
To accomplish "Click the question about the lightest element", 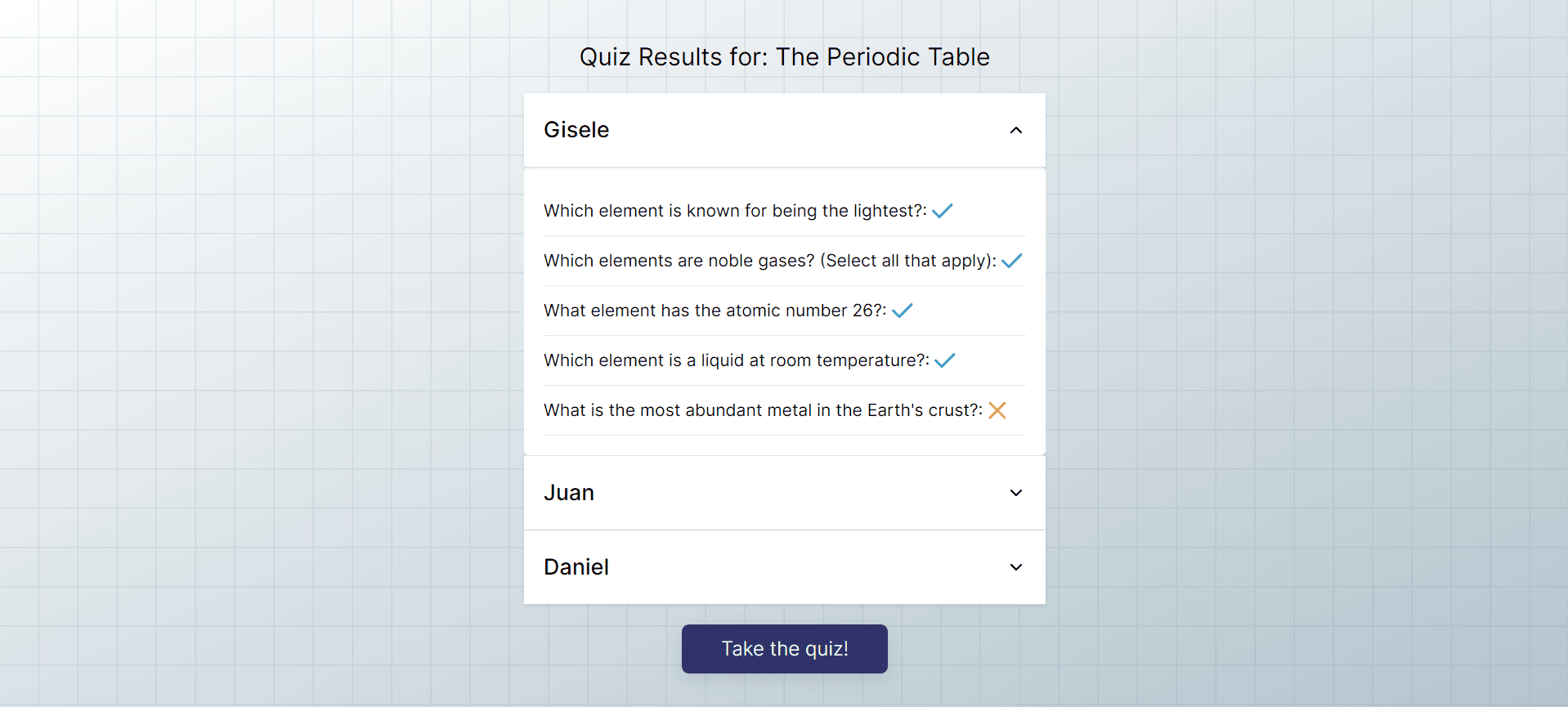I will click(735, 211).
